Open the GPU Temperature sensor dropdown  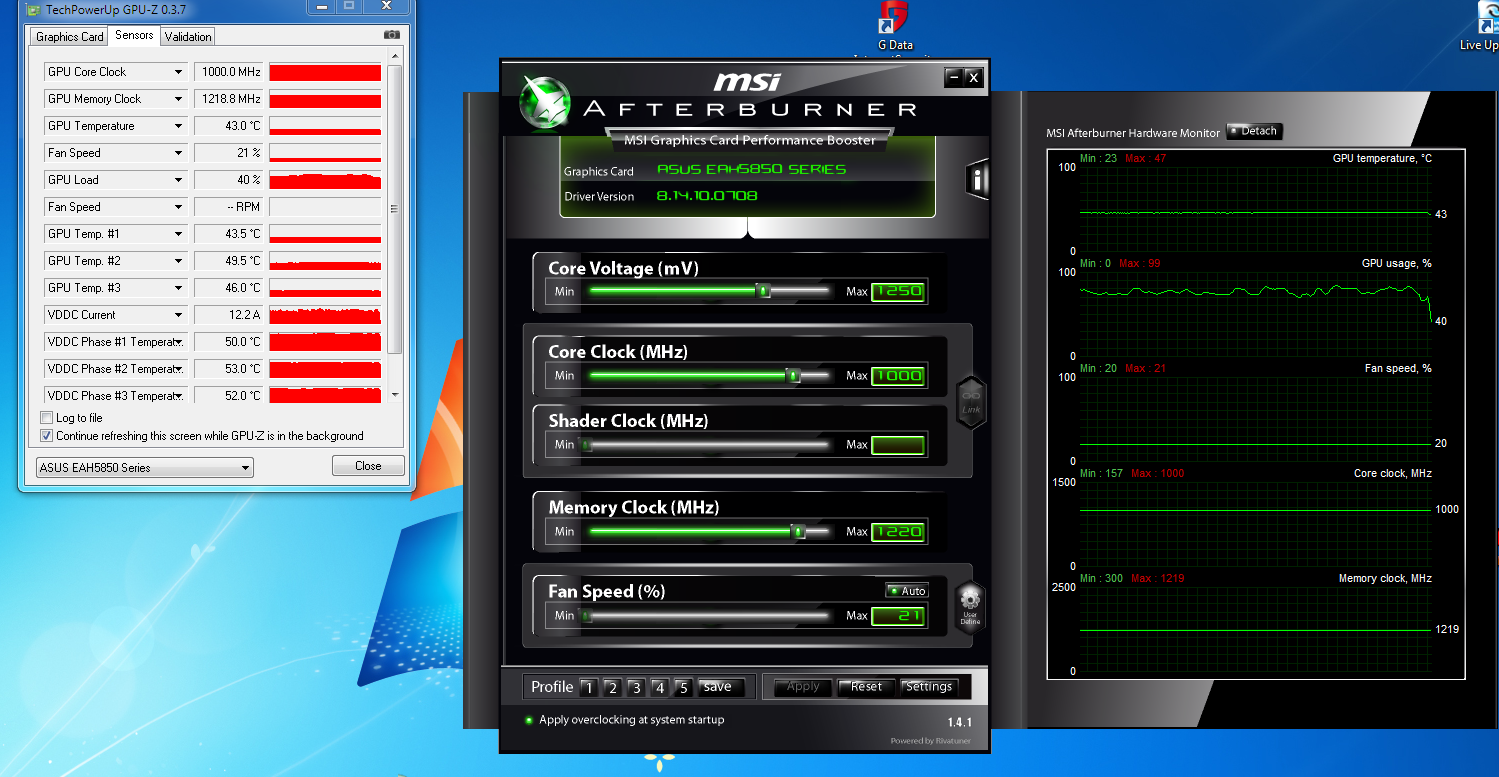(179, 126)
